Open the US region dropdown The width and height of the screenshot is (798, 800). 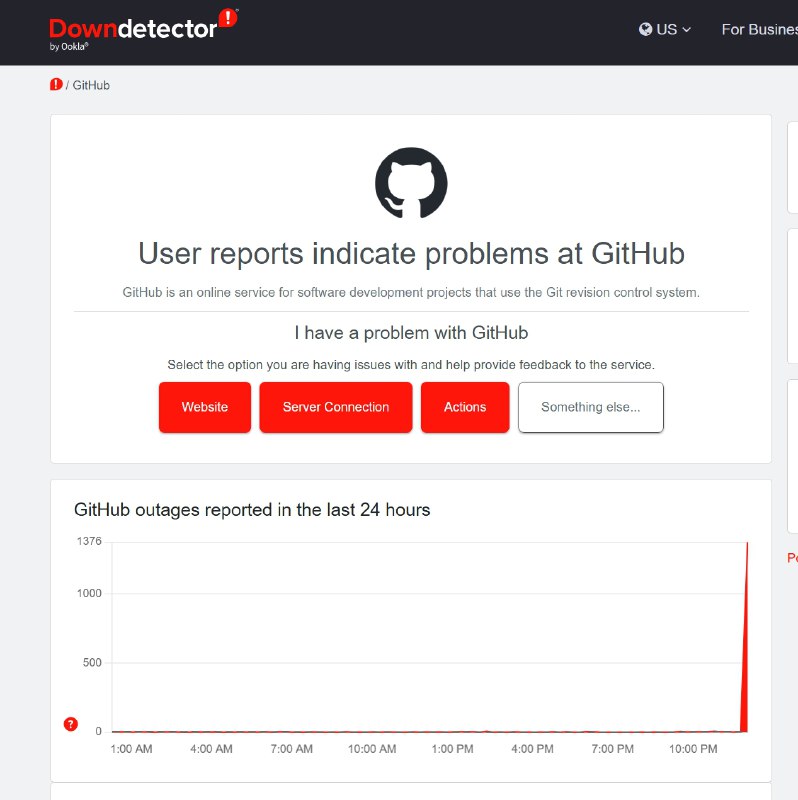tap(665, 30)
